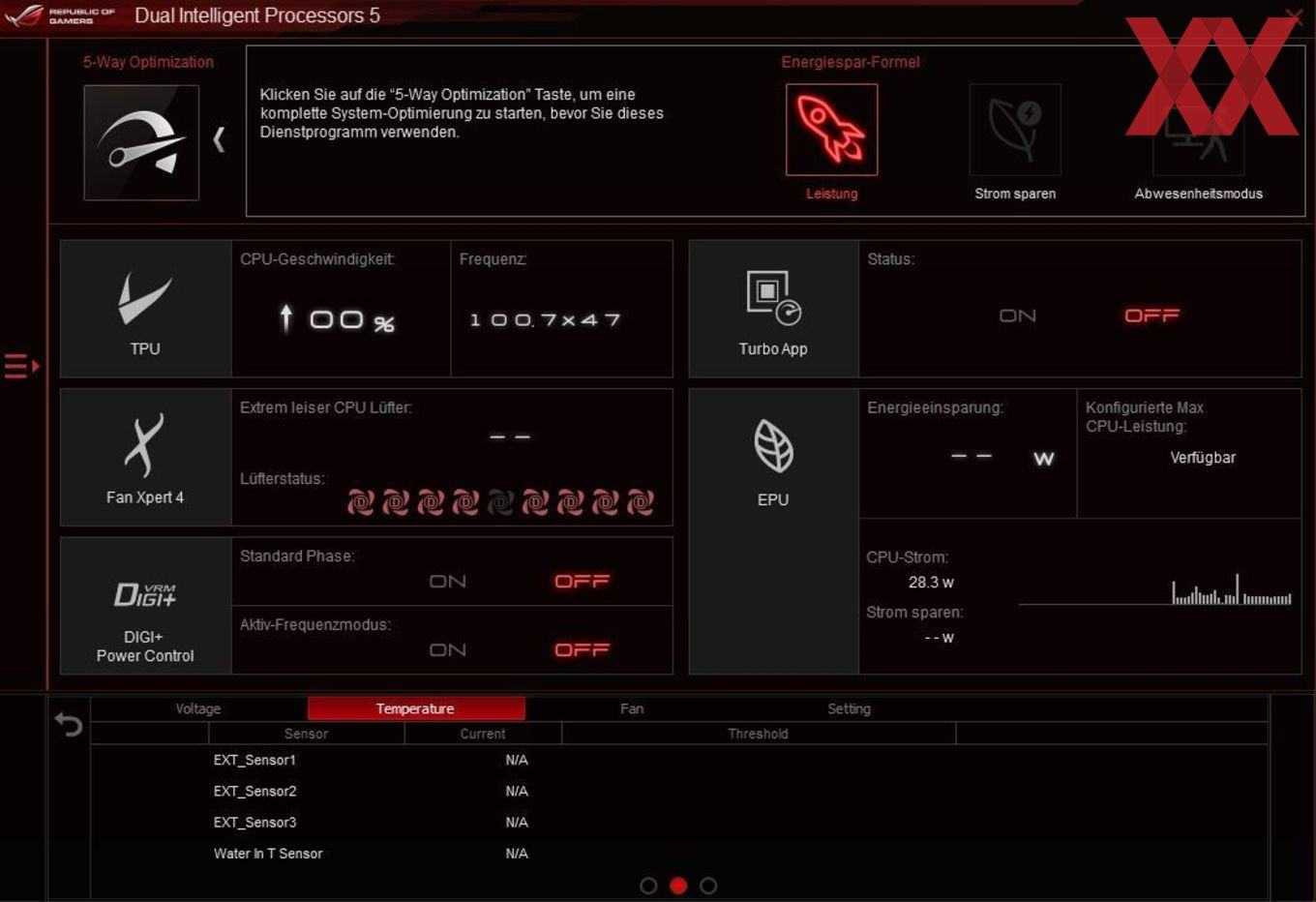Viewport: 1316px width, 902px height.
Task: Open the EPU panel
Action: click(773, 531)
